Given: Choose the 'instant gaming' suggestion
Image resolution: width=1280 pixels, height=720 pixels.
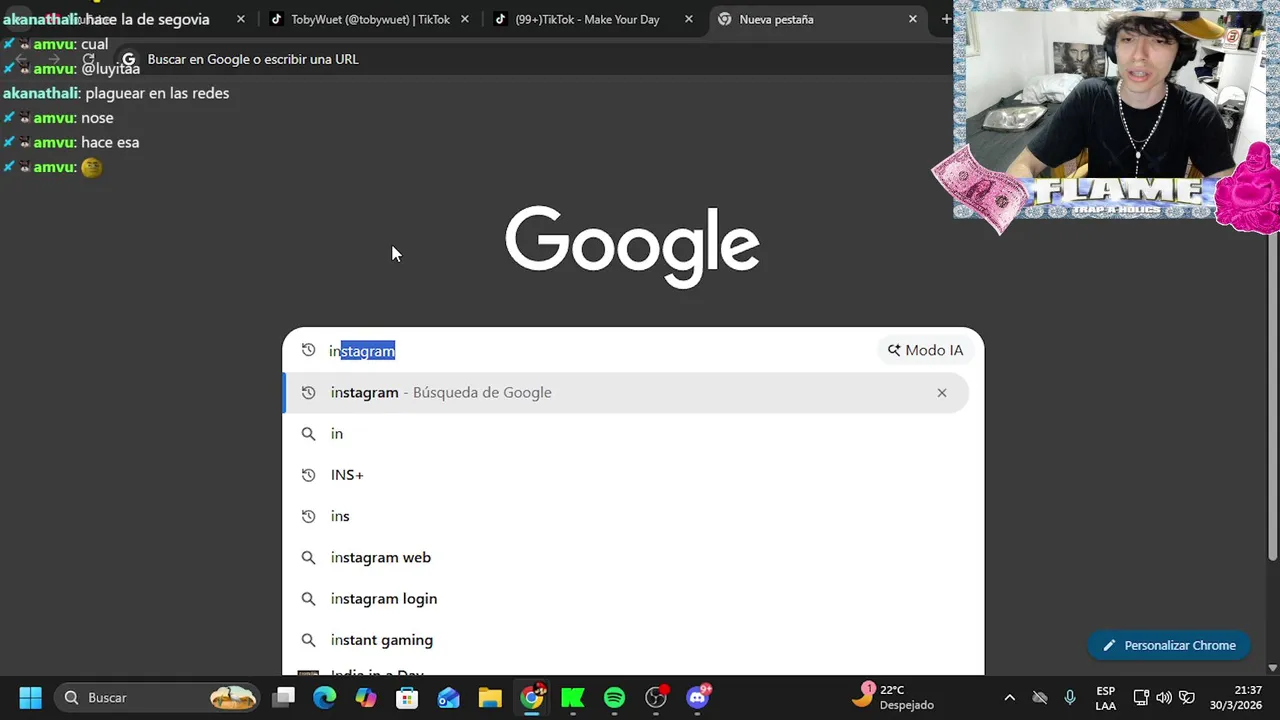Looking at the screenshot, I should [626, 640].
